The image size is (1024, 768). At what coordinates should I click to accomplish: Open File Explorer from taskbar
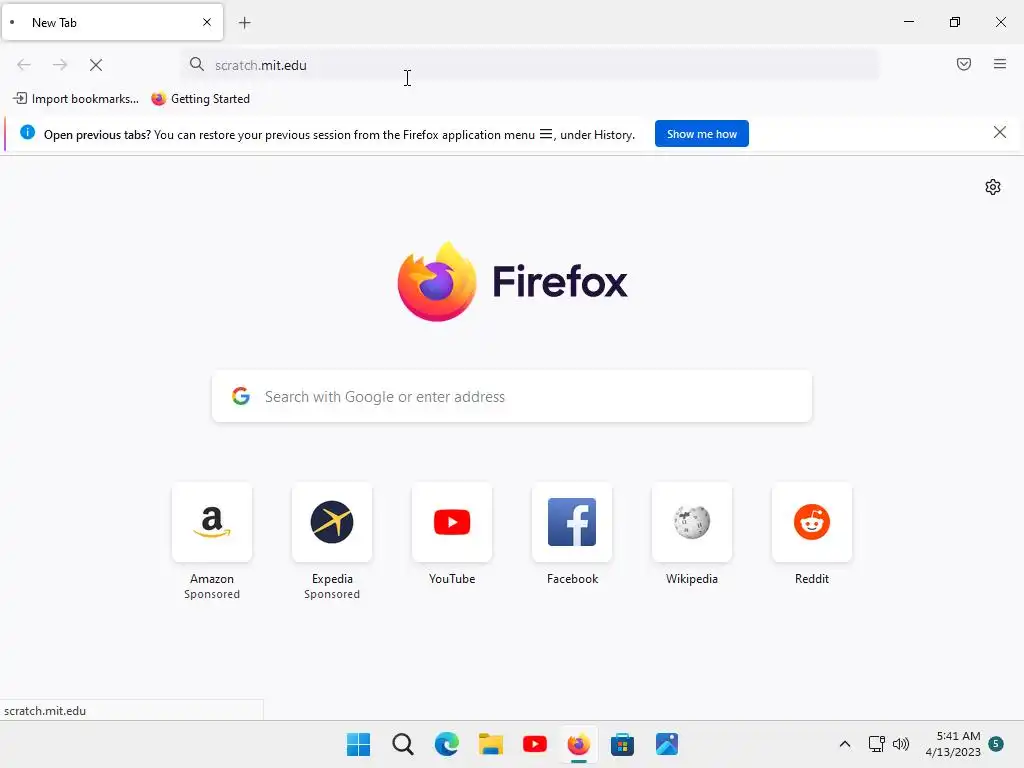click(490, 744)
